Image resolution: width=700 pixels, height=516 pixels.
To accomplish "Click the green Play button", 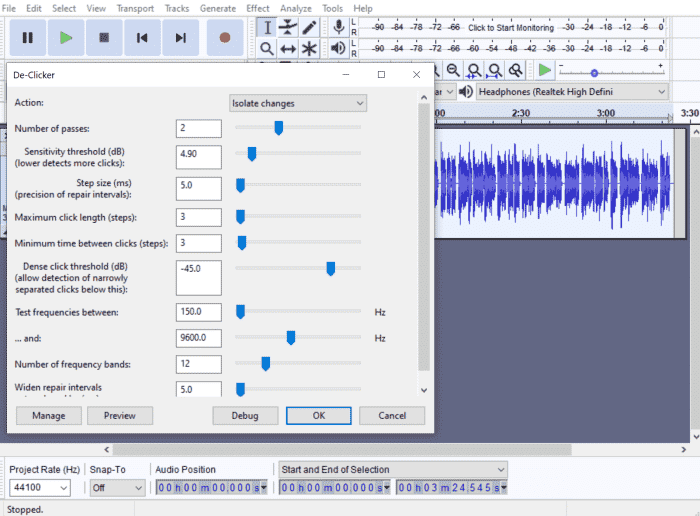I will pyautogui.click(x=66, y=38).
